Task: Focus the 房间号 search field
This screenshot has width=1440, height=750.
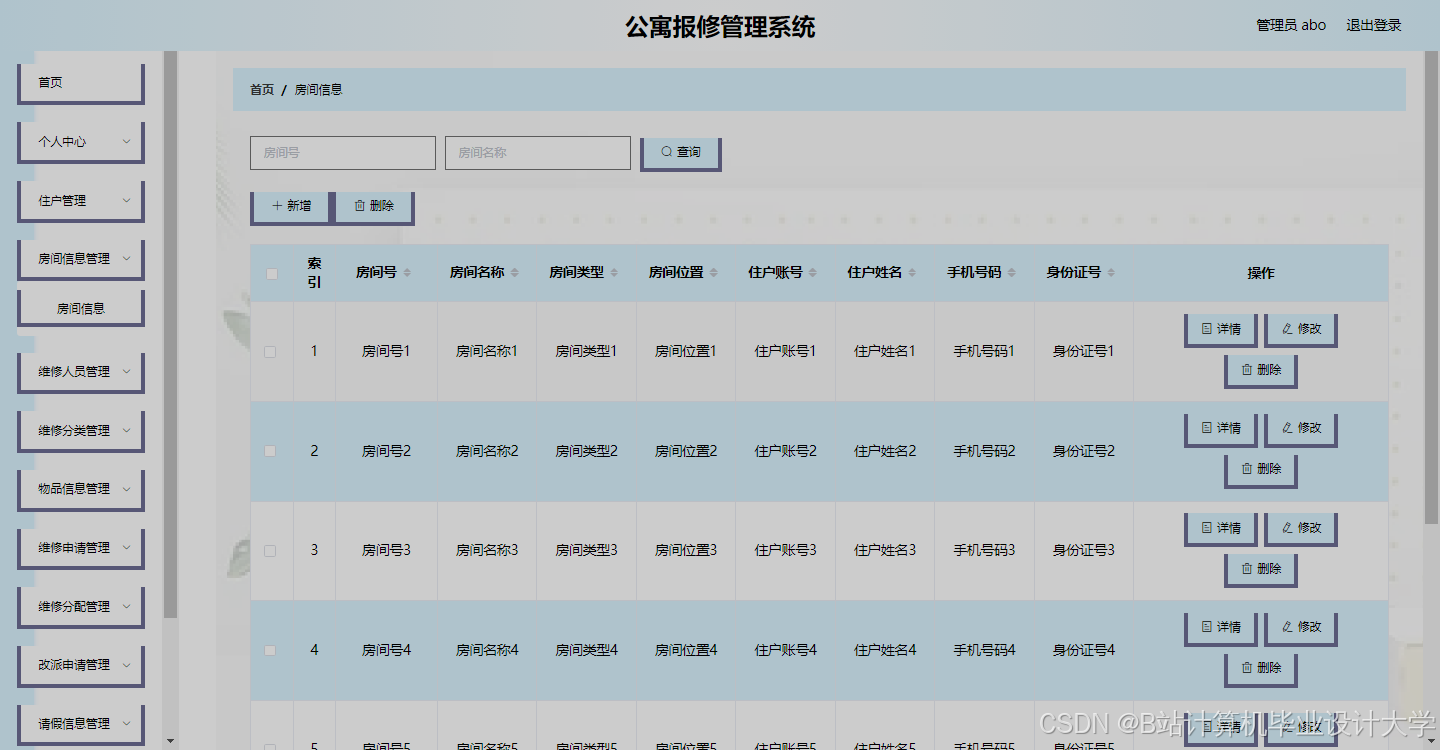Action: pyautogui.click(x=343, y=153)
